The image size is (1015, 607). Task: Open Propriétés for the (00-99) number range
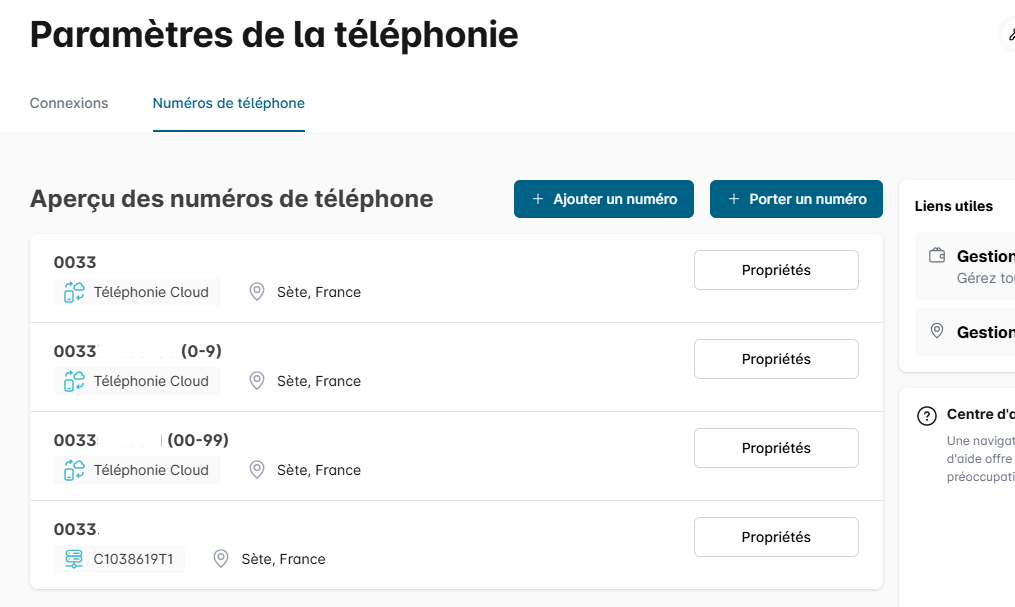776,448
